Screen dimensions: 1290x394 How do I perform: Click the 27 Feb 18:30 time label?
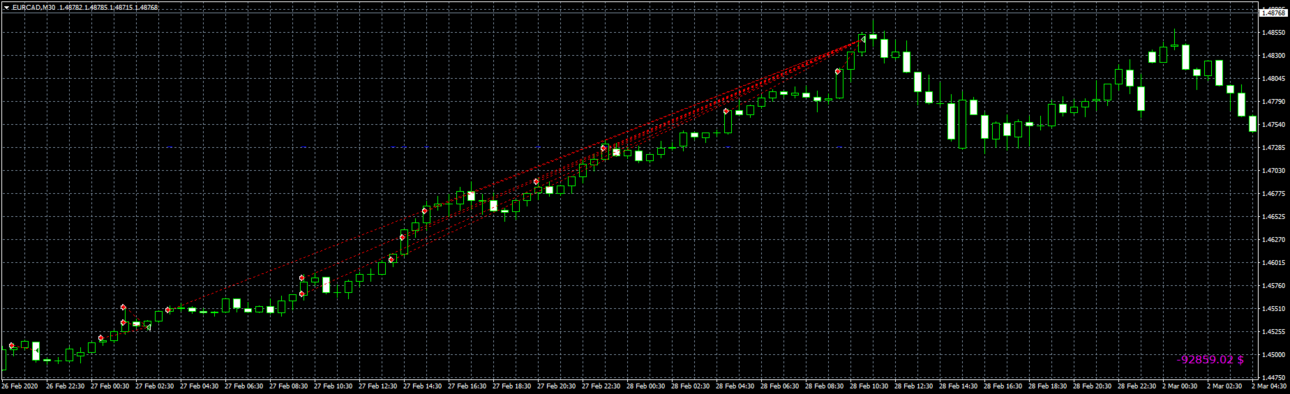click(511, 387)
